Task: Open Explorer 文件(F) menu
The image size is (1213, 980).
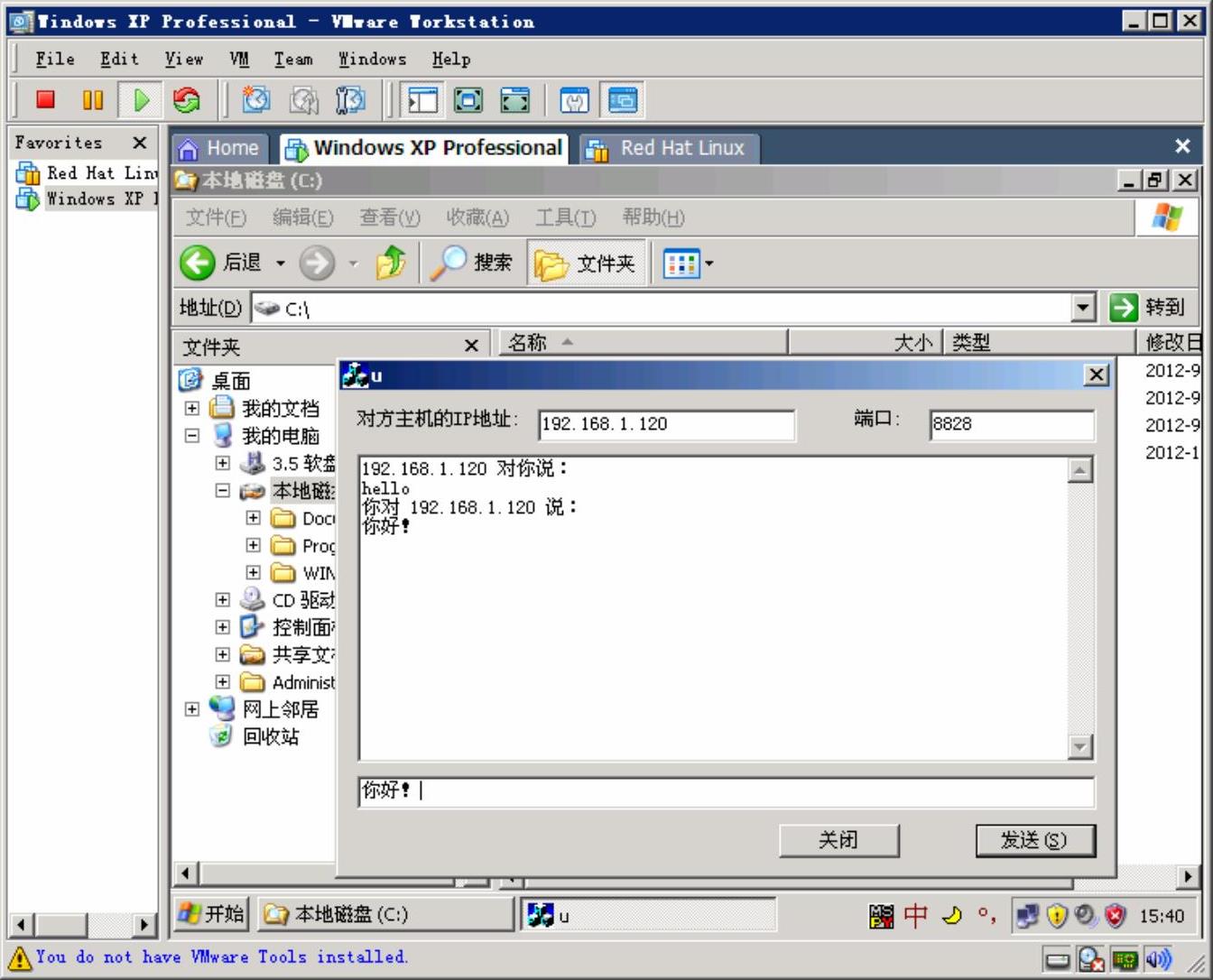Action: [x=216, y=217]
